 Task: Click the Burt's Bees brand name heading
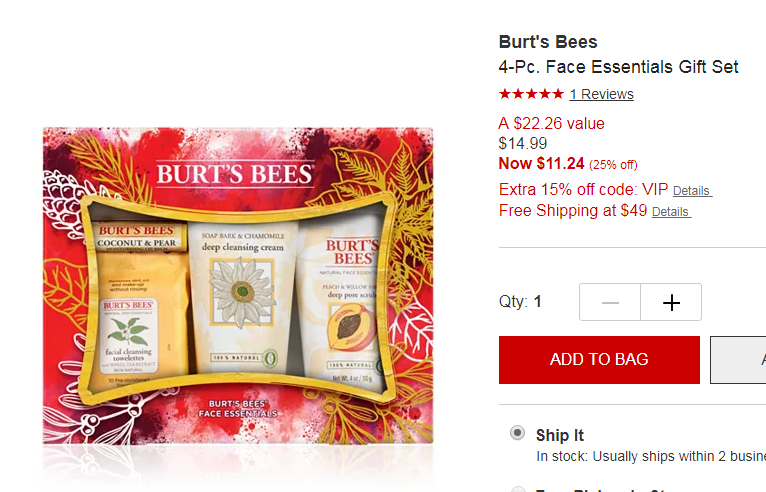[x=548, y=42]
